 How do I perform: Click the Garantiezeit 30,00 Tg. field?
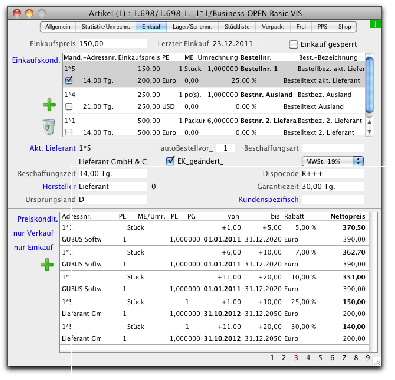coord(333,186)
